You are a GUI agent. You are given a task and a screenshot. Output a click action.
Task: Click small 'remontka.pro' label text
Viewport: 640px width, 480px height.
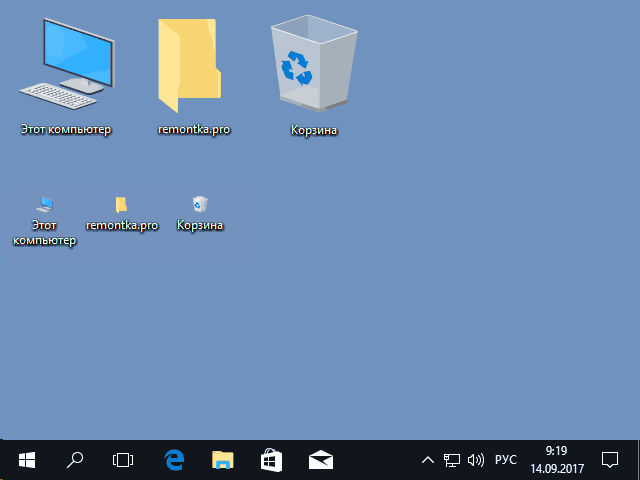(122, 225)
